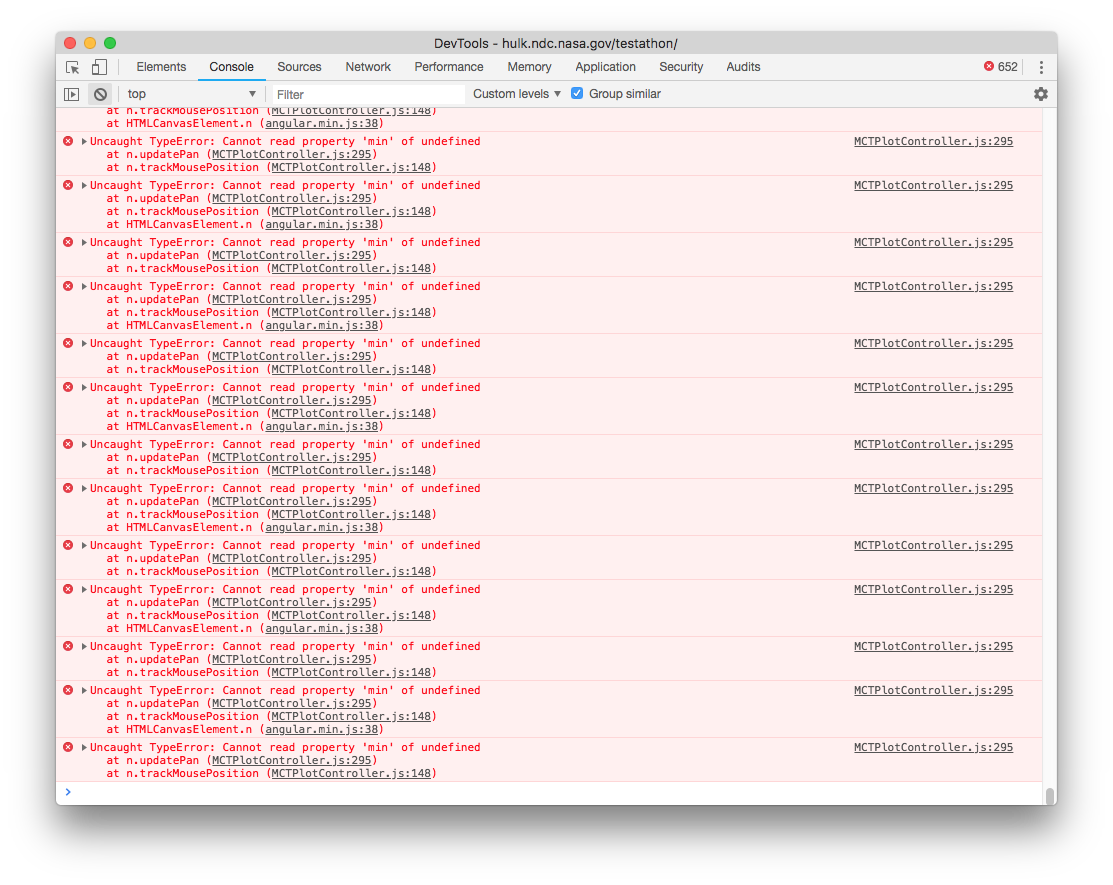The width and height of the screenshot is (1113, 885).
Task: Switch to the Sources tab
Action: coord(299,66)
